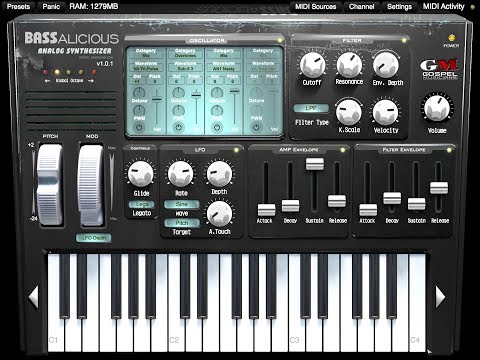
Task: Click the master Volume knob
Action: 437,108
